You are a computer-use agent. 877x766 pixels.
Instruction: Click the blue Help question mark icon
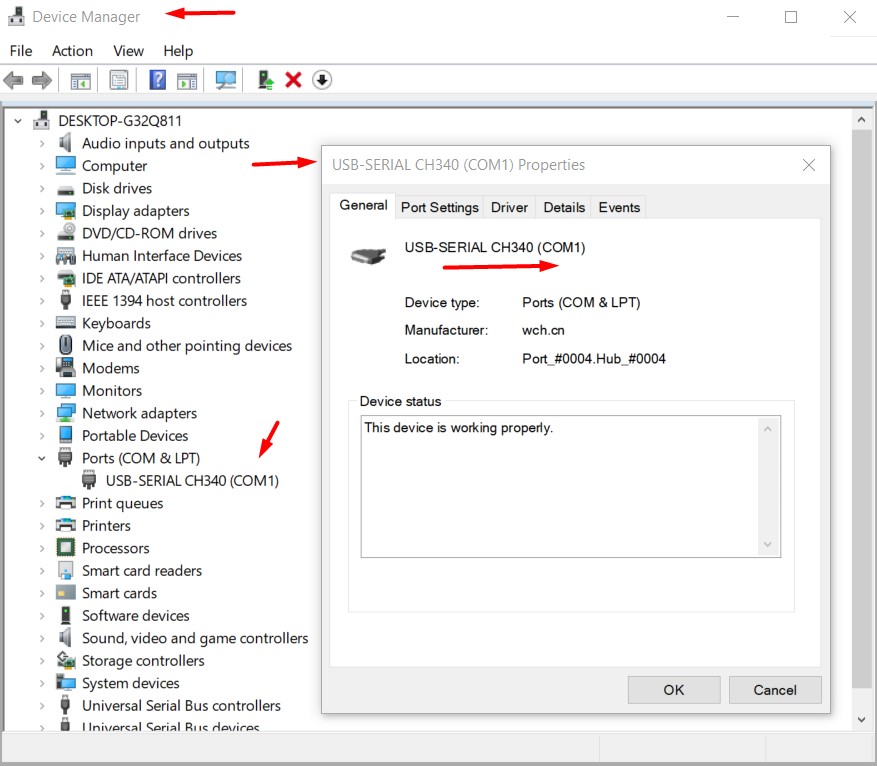[158, 80]
